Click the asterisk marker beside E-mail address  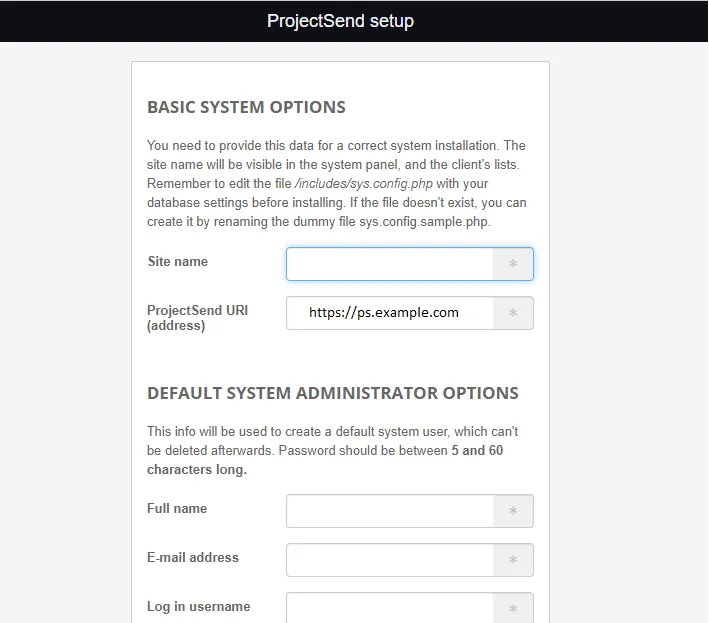pyautogui.click(x=513, y=560)
